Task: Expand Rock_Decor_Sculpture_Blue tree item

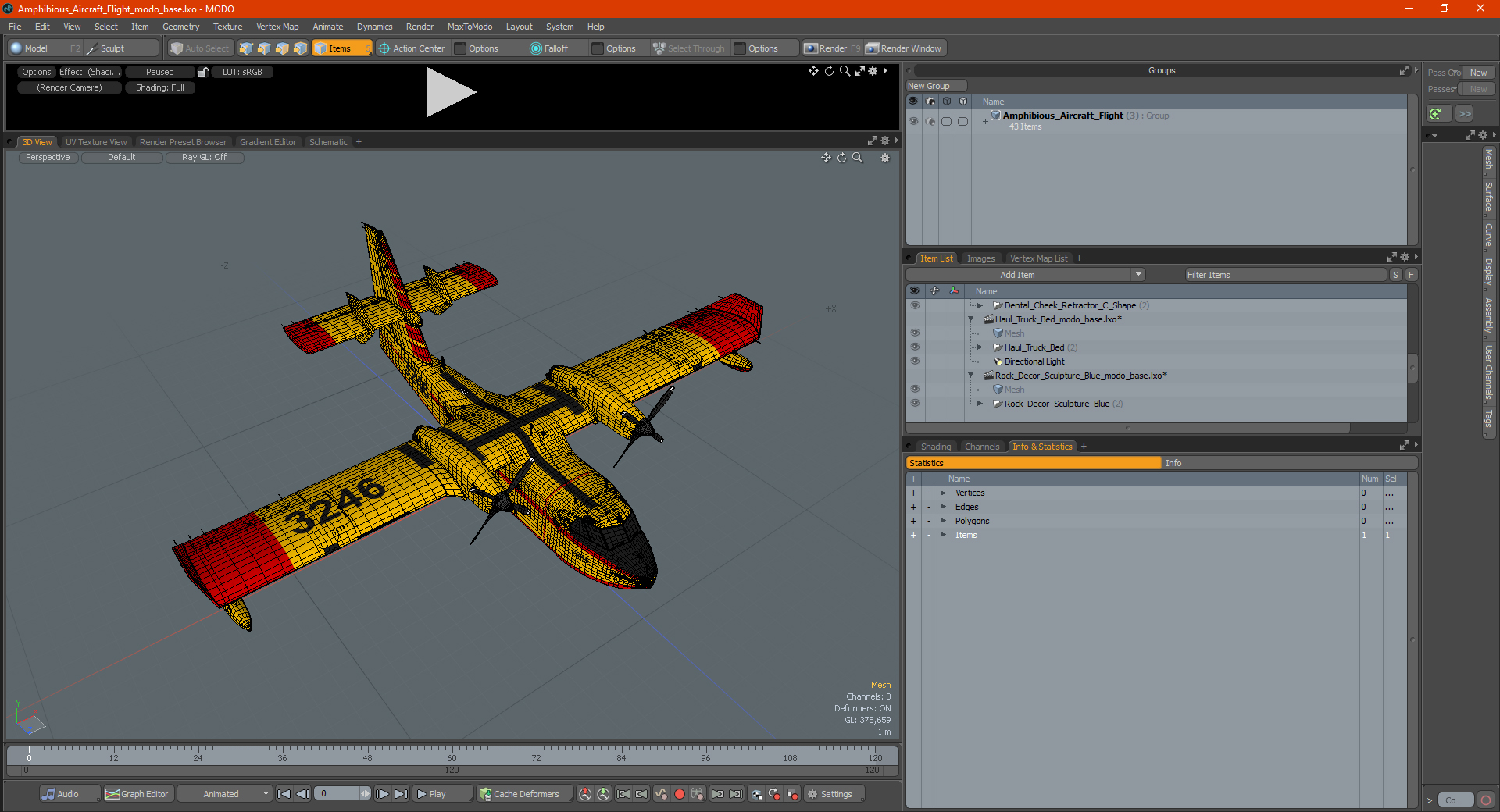Action: click(980, 404)
